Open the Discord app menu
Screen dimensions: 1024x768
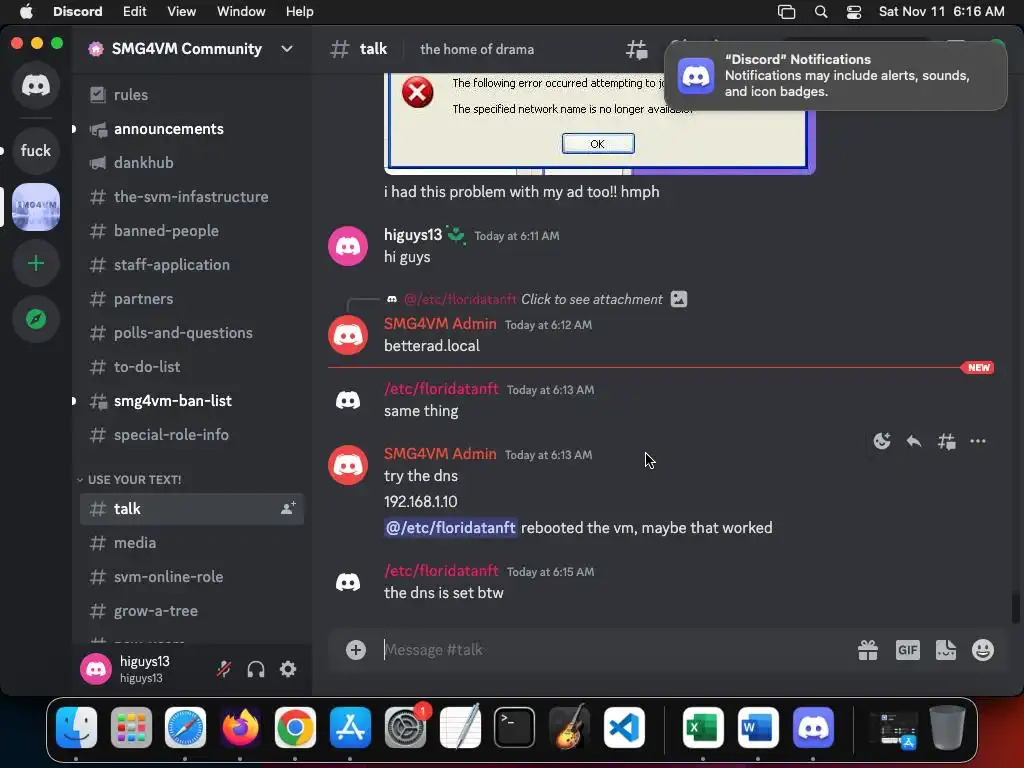[x=78, y=12]
